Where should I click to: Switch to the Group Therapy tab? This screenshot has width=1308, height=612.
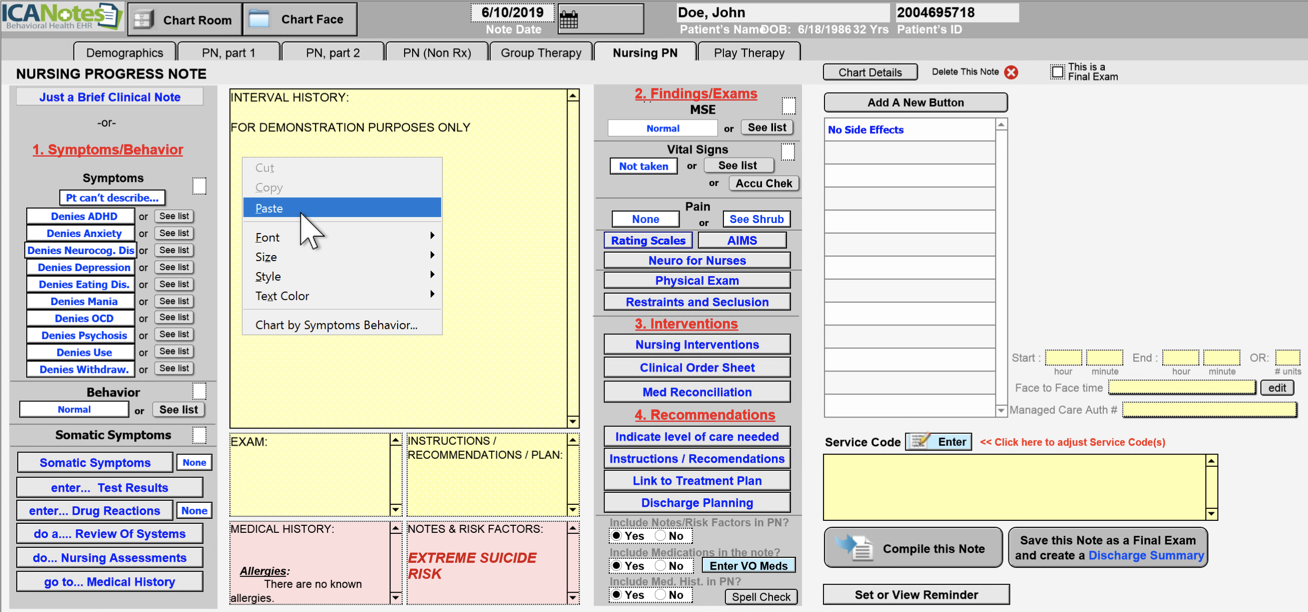point(540,53)
